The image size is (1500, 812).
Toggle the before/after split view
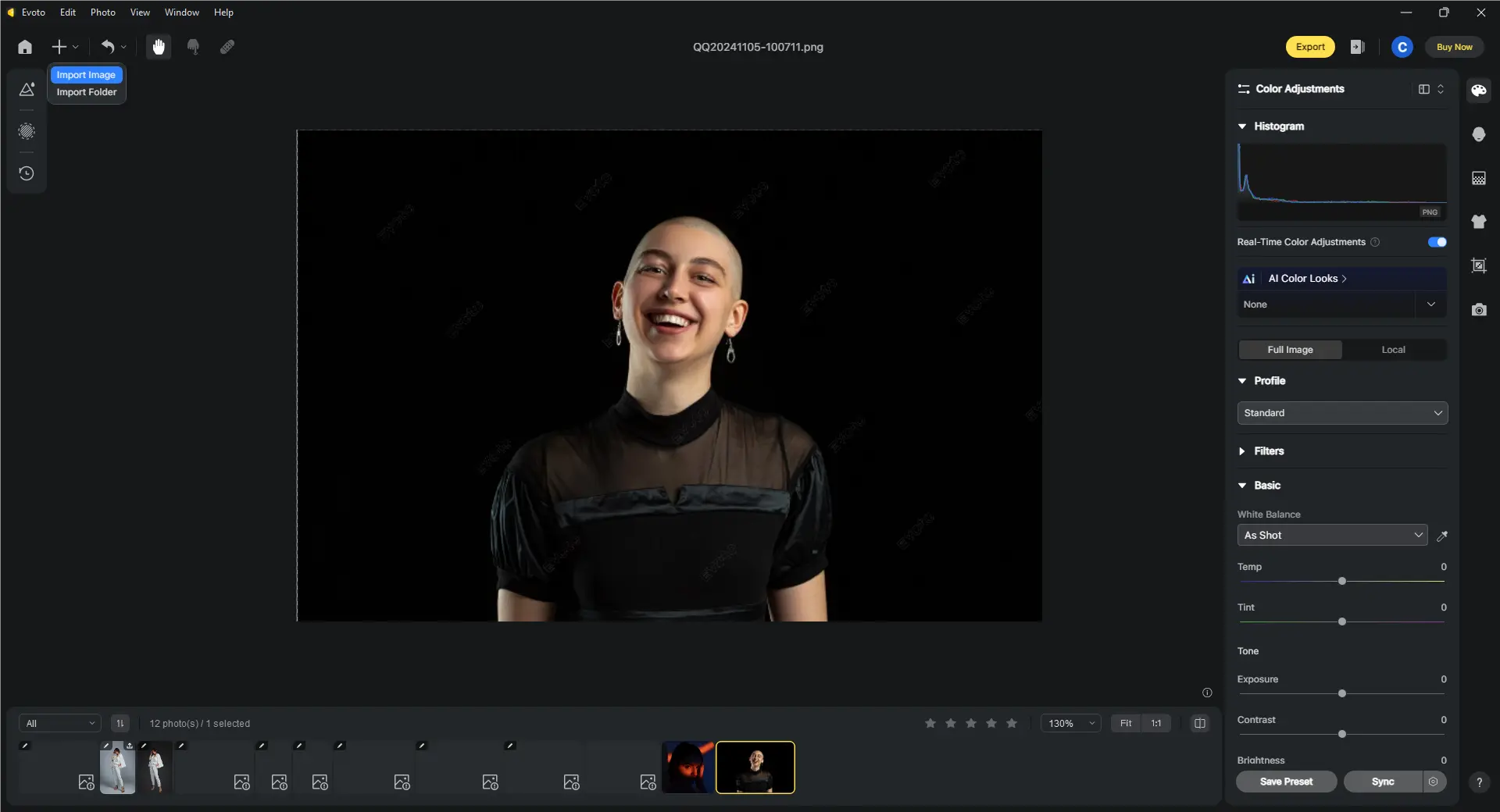pos(1201,723)
